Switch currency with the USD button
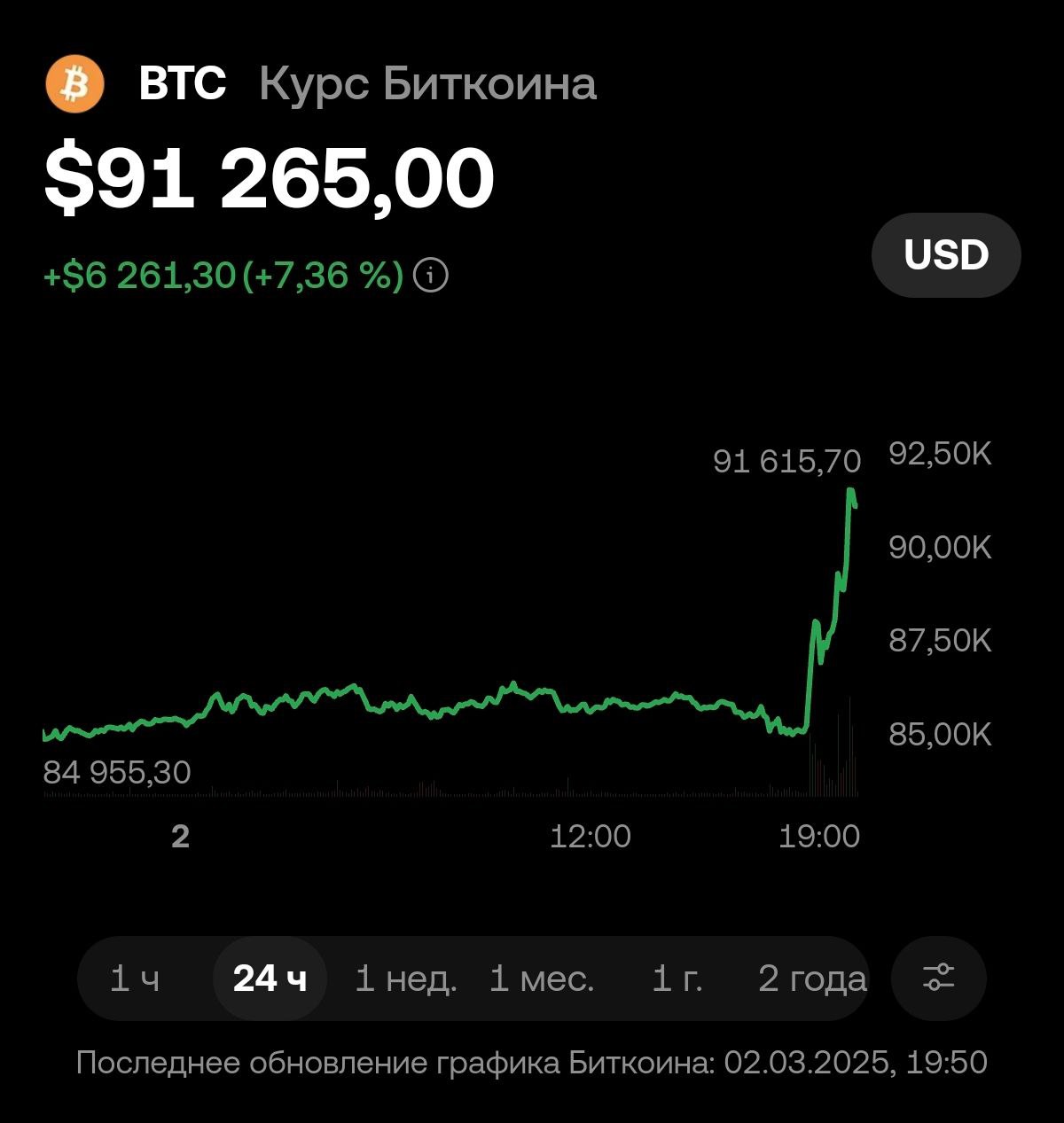 pos(946,255)
